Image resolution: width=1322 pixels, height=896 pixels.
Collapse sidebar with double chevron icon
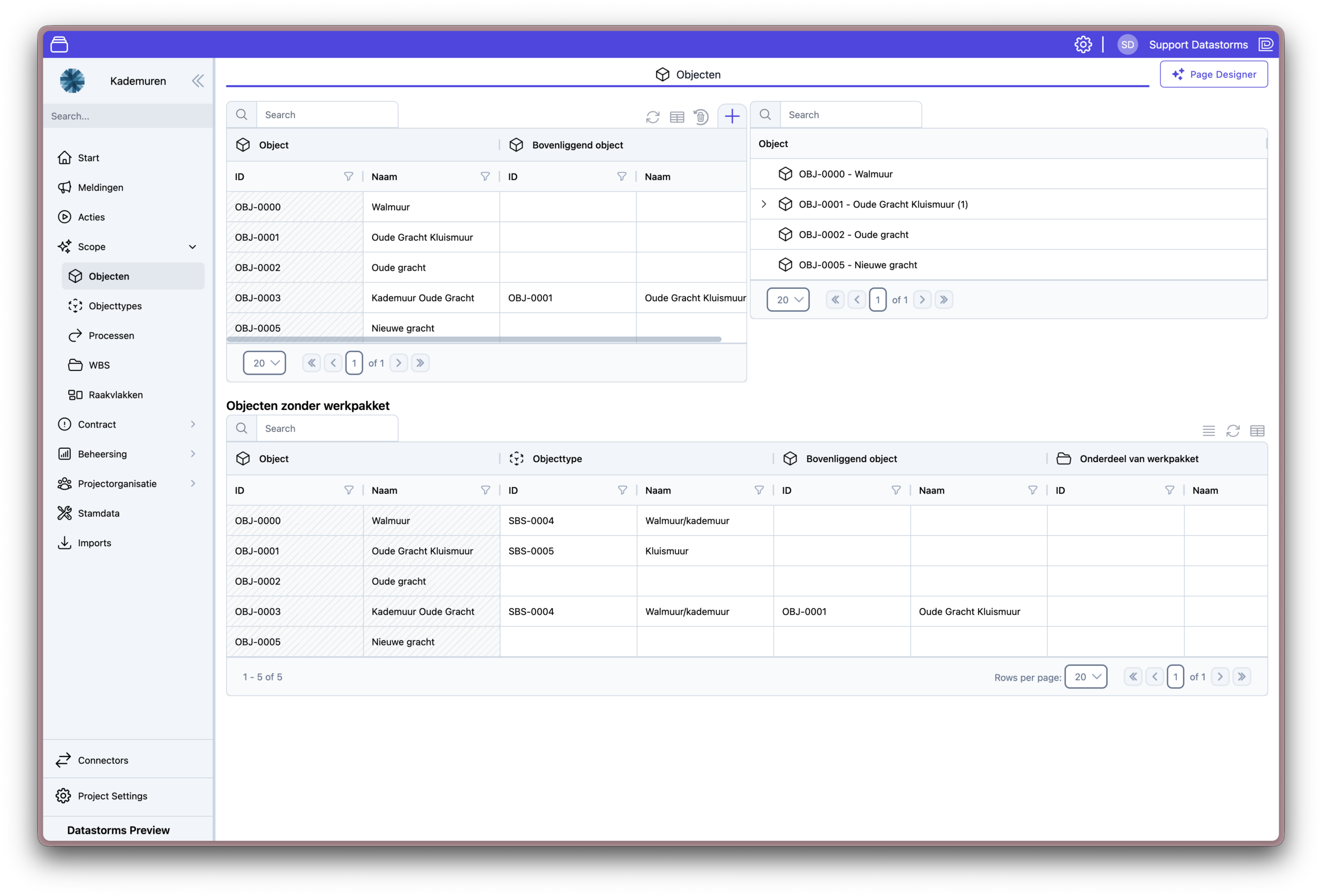[197, 81]
